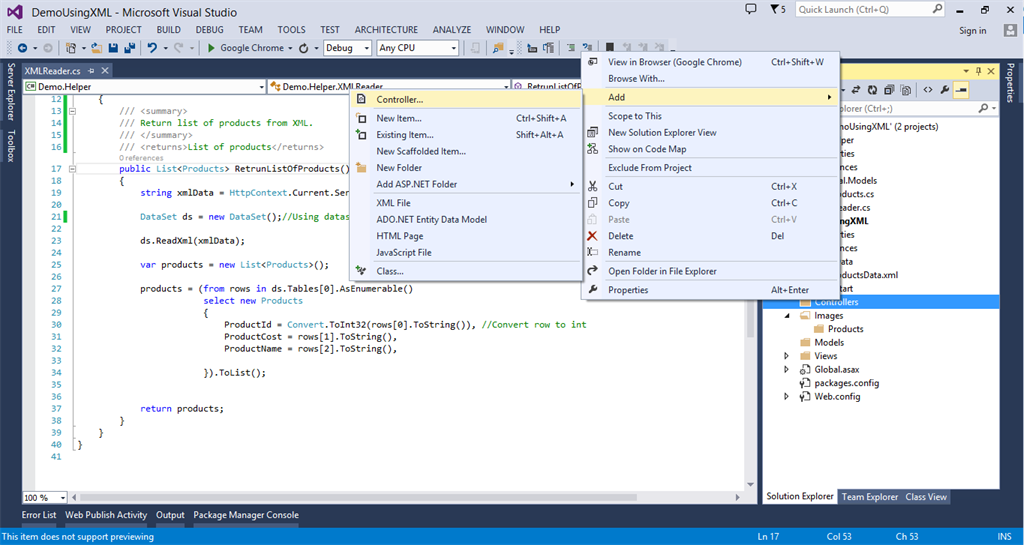Toggle auto-hide pin on Solution Explorer panel

pos(978,71)
